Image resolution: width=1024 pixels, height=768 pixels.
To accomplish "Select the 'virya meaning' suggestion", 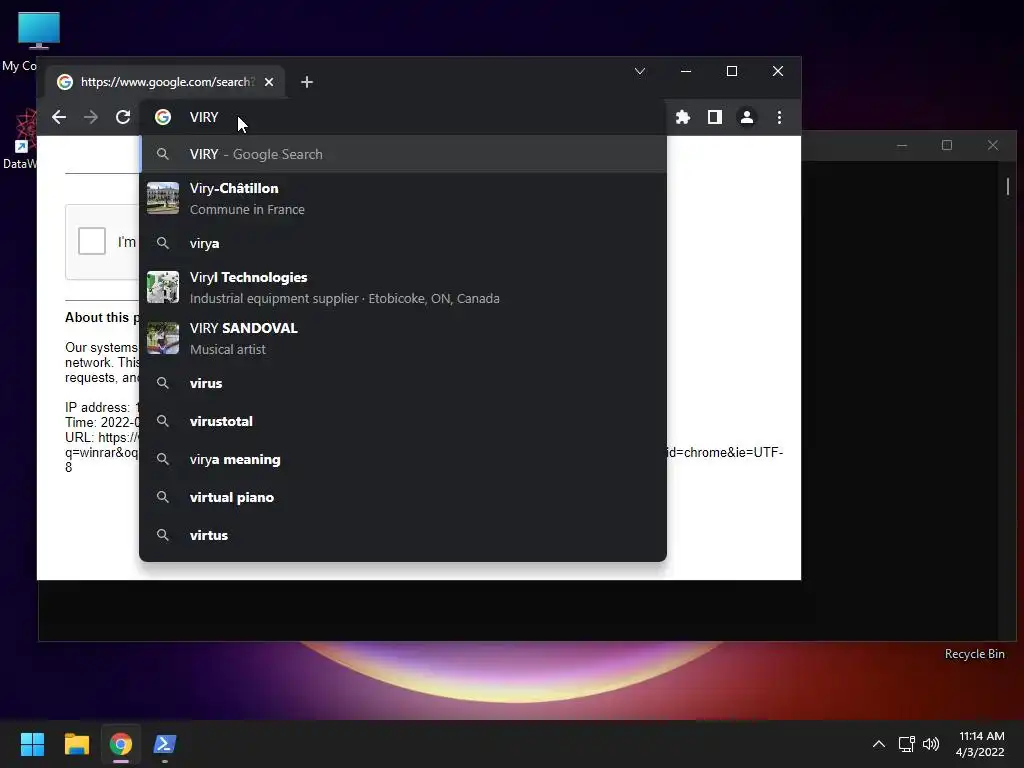I will (403, 459).
